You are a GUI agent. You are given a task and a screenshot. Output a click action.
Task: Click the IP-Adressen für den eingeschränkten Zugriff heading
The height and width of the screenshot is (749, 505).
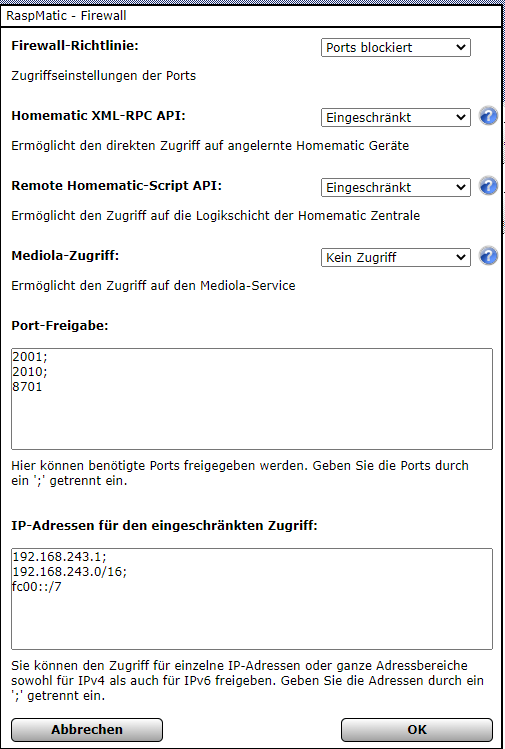point(164,526)
